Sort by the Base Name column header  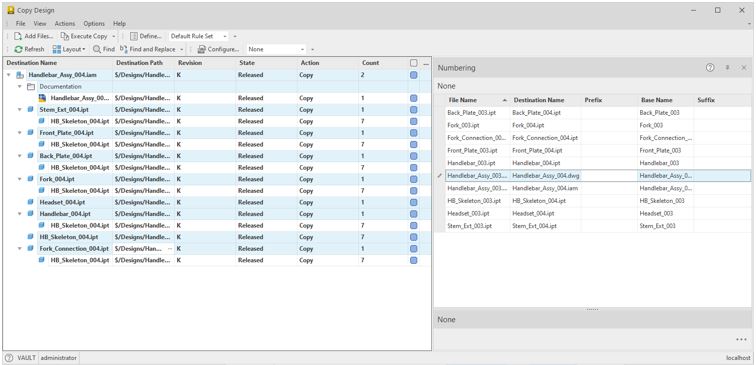coord(665,100)
